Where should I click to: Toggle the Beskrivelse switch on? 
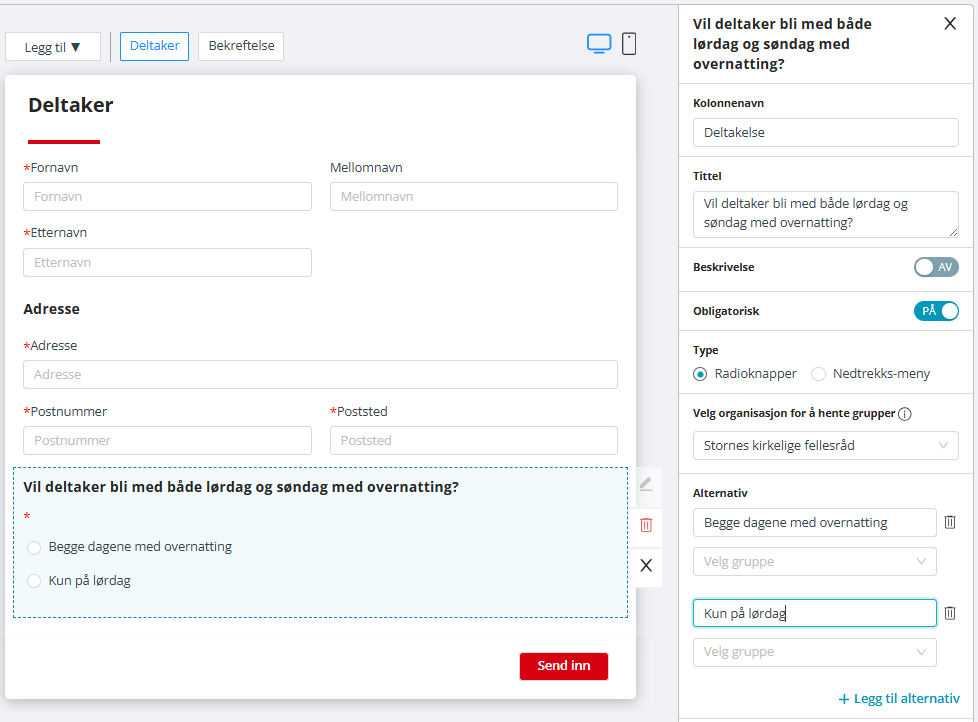point(935,267)
